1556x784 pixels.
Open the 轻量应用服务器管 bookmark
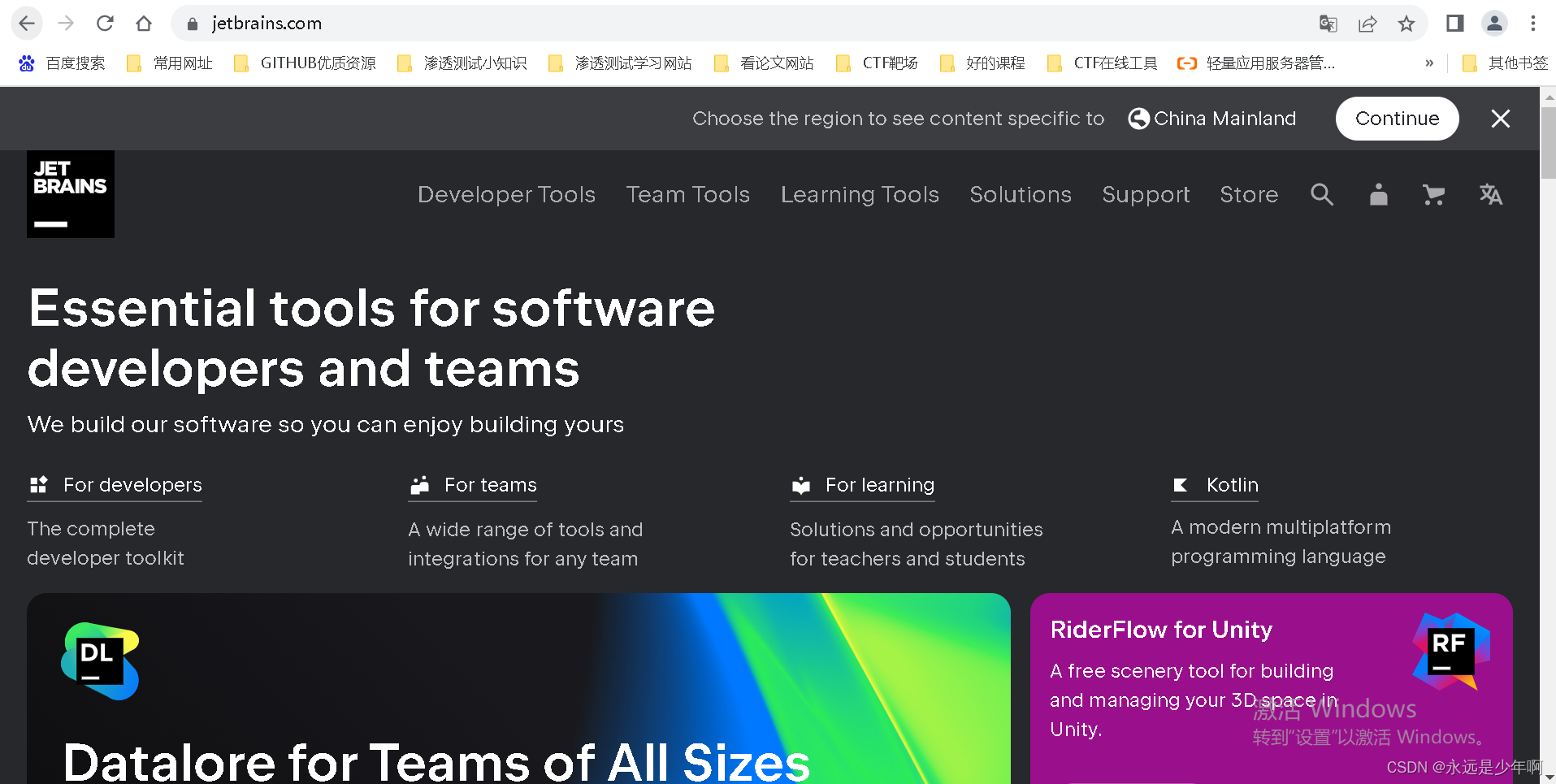[x=1256, y=63]
